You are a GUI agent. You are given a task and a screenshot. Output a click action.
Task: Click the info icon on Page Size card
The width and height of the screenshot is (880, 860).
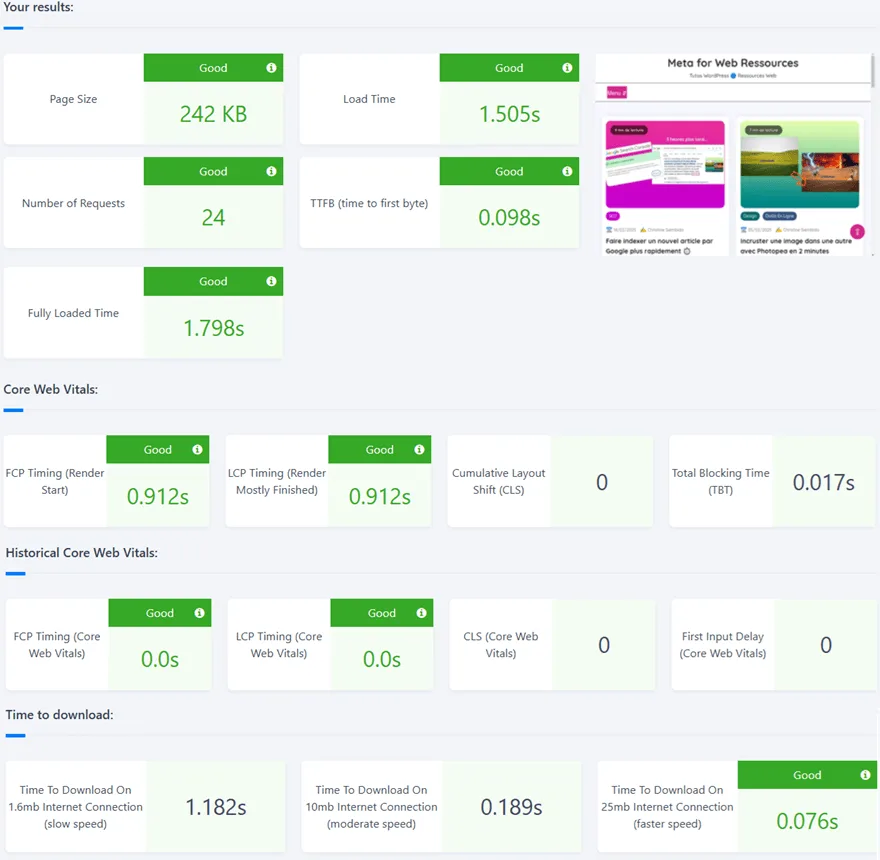pyautogui.click(x=270, y=67)
